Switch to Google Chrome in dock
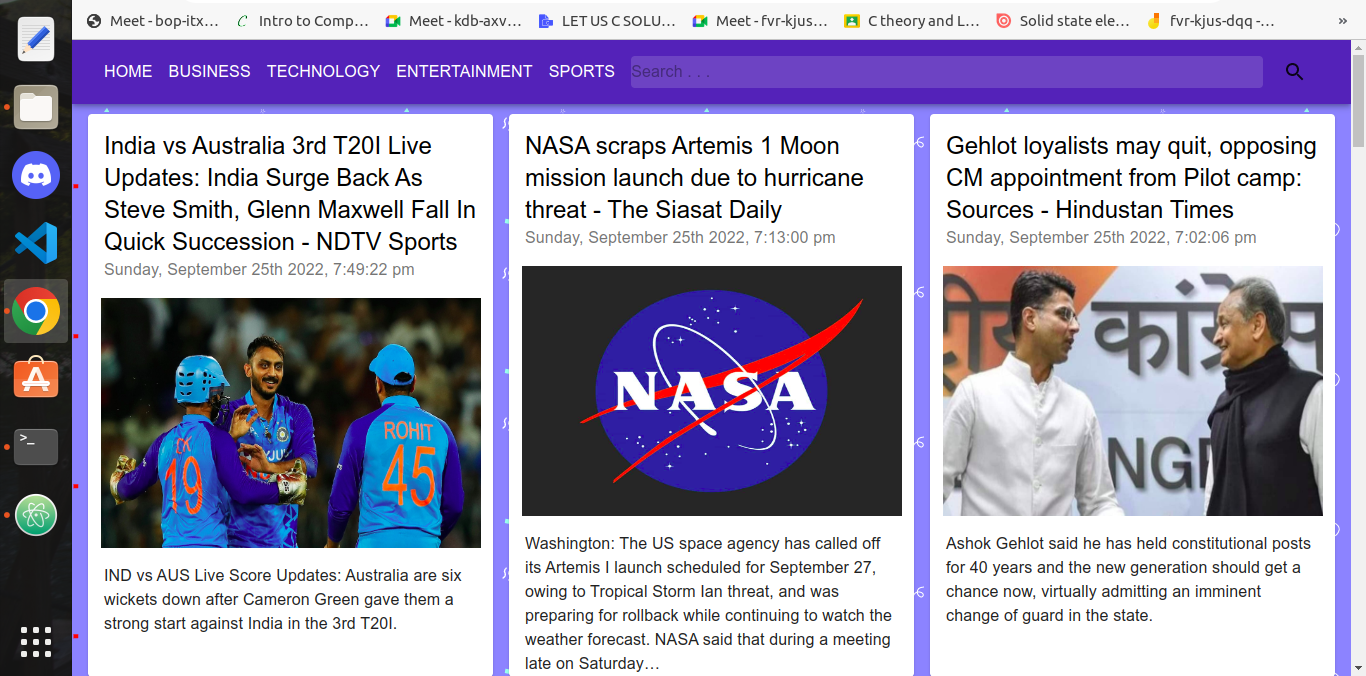The height and width of the screenshot is (676, 1366). (36, 311)
